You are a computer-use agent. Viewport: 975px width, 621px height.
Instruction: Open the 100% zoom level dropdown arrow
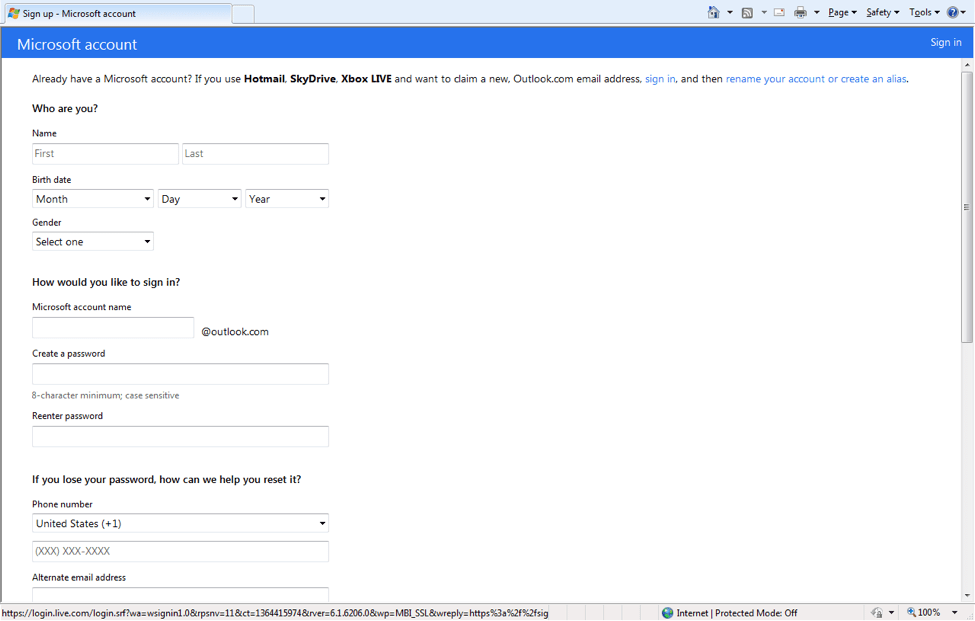tap(954, 613)
